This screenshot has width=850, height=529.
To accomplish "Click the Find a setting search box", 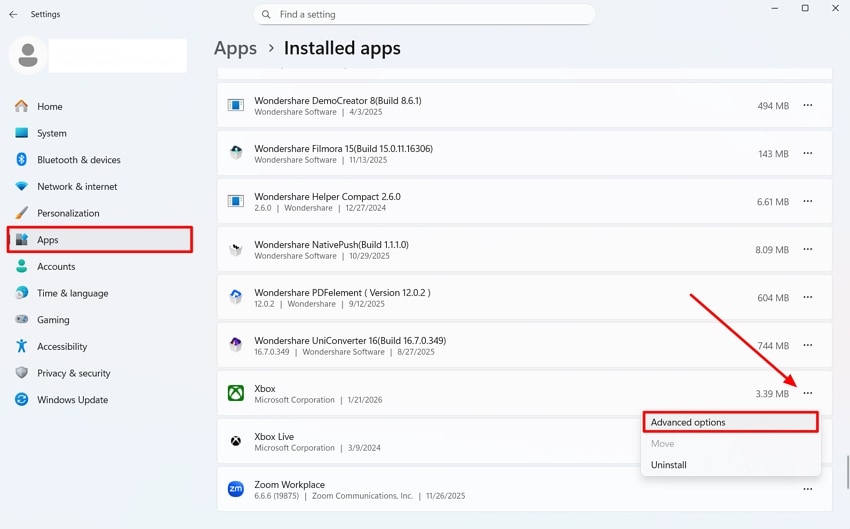I will click(x=424, y=15).
